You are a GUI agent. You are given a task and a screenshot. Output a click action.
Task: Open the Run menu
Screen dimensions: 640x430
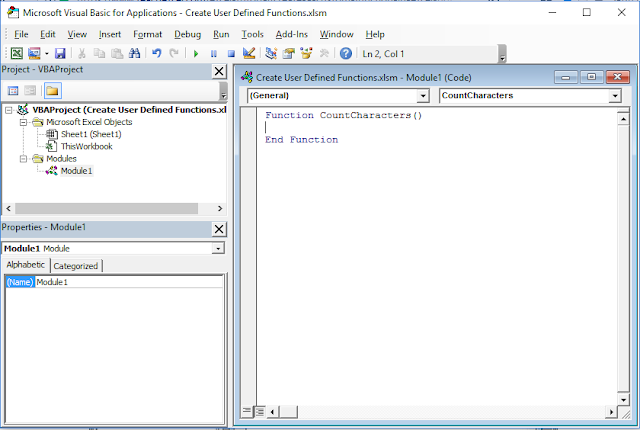pyautogui.click(x=221, y=34)
